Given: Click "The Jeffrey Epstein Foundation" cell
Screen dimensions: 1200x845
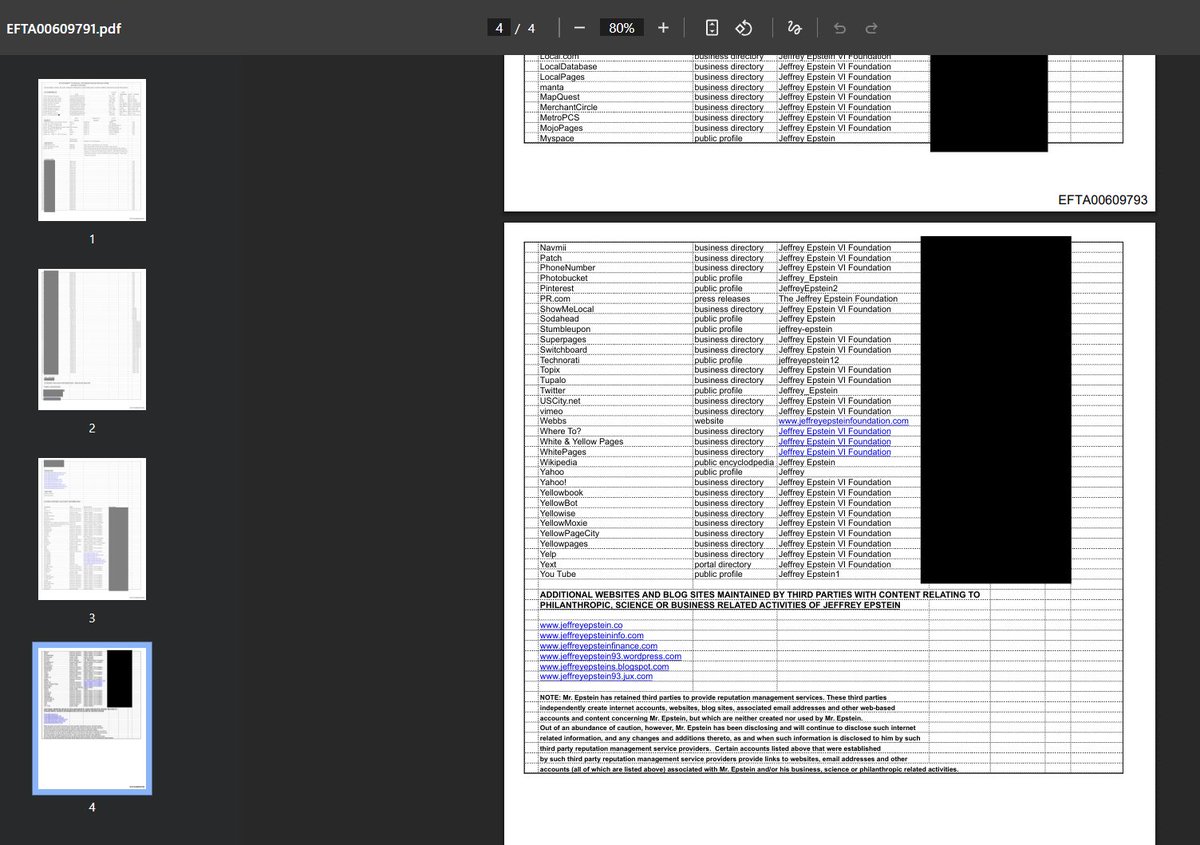Looking at the screenshot, I should [838, 298].
